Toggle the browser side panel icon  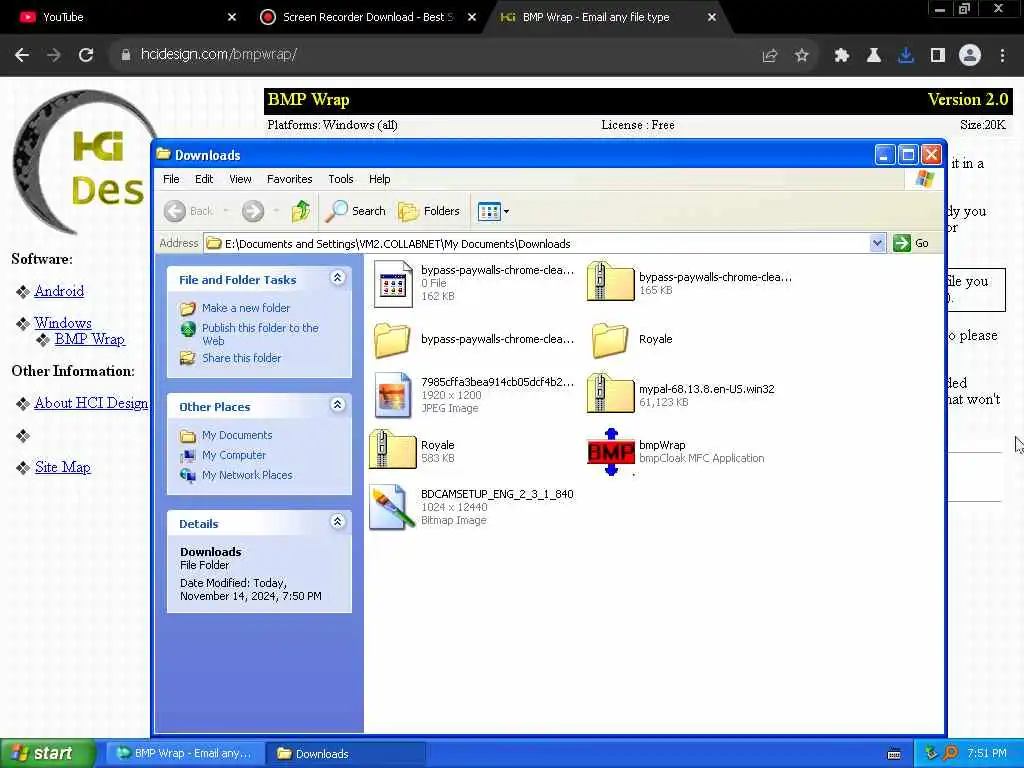point(938,56)
